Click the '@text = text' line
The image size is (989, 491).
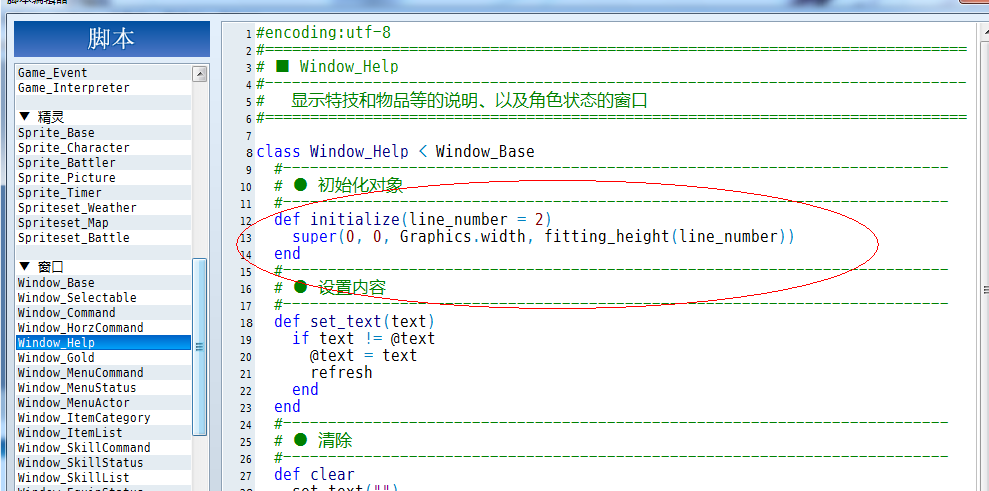point(363,356)
